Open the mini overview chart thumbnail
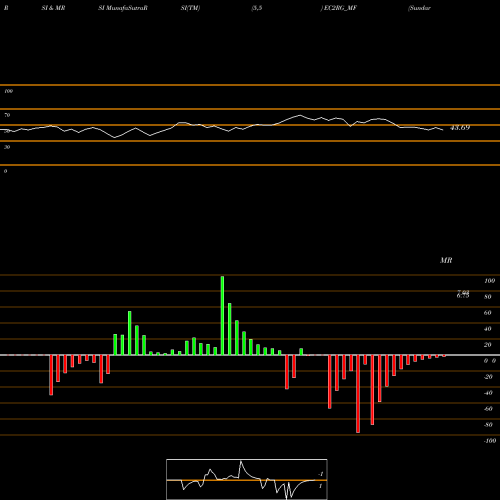This screenshot has width=500, height=500. [x=247, y=479]
